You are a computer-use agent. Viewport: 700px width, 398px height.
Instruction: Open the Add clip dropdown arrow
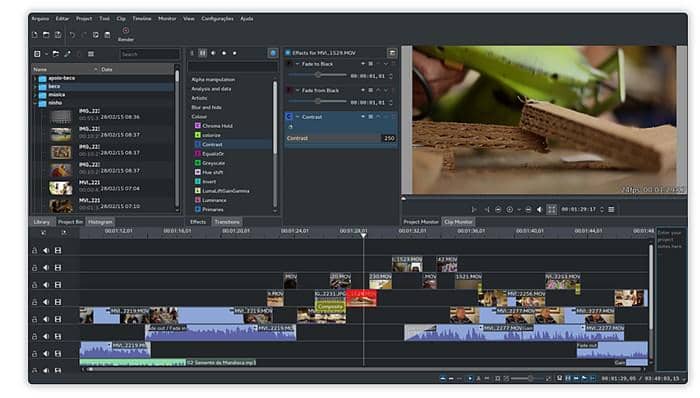tap(46, 54)
